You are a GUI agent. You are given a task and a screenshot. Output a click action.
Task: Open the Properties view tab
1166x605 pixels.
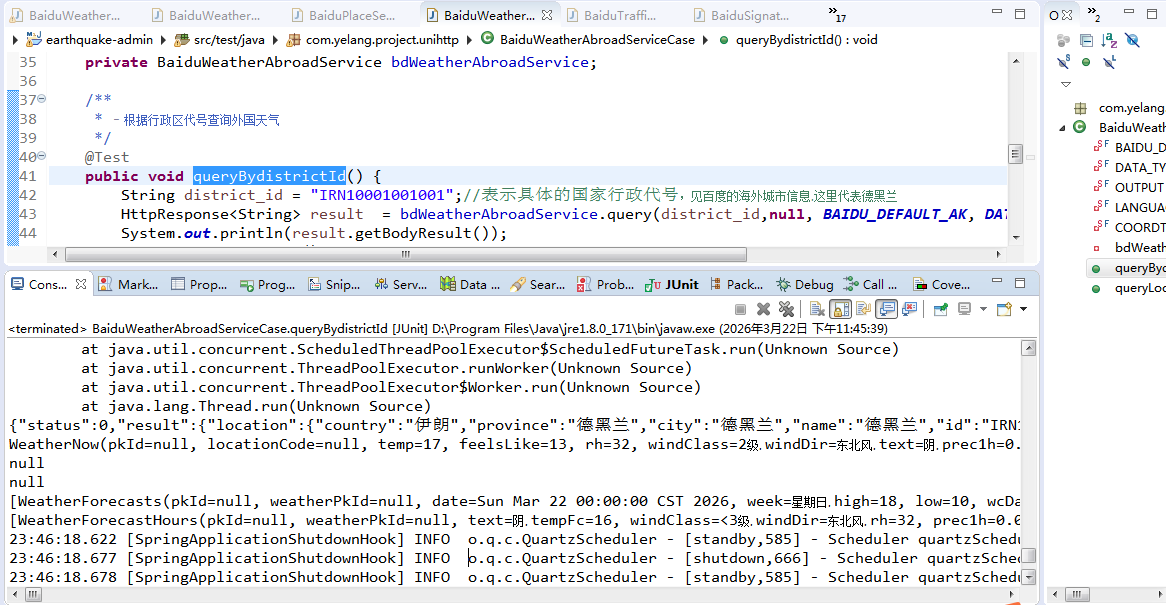(x=199, y=284)
